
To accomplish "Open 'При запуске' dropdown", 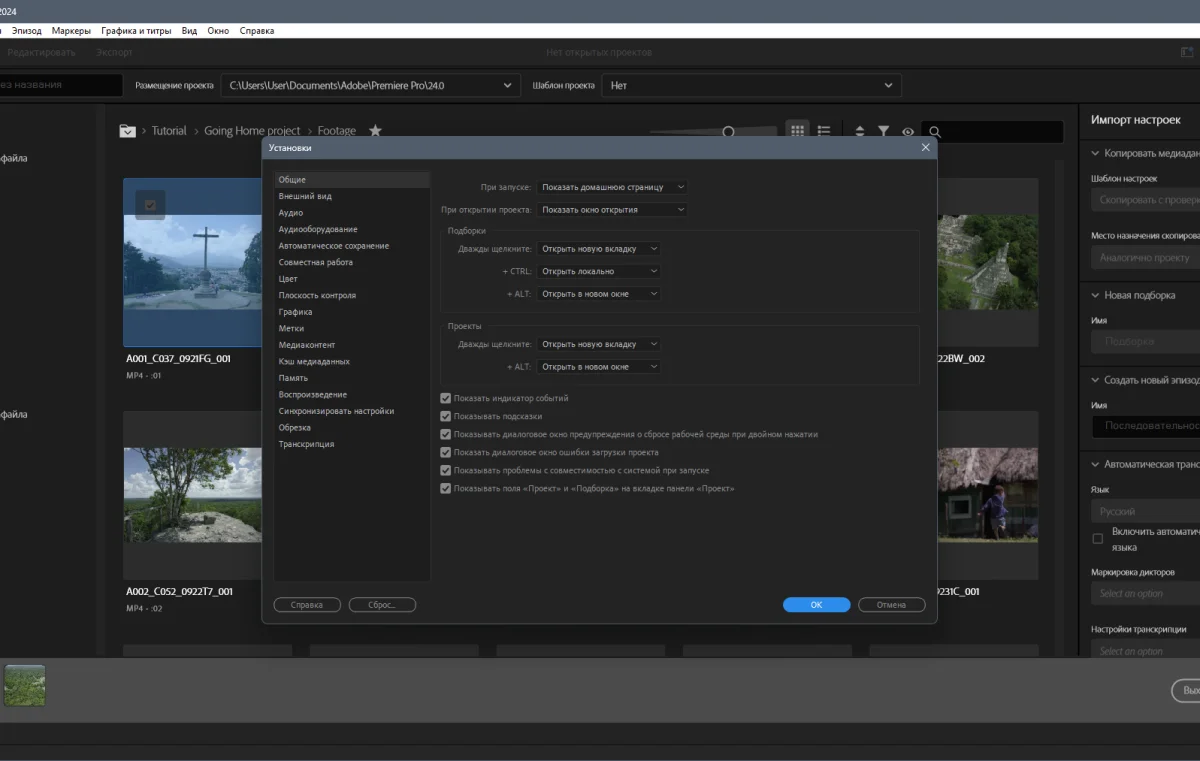I will point(612,187).
